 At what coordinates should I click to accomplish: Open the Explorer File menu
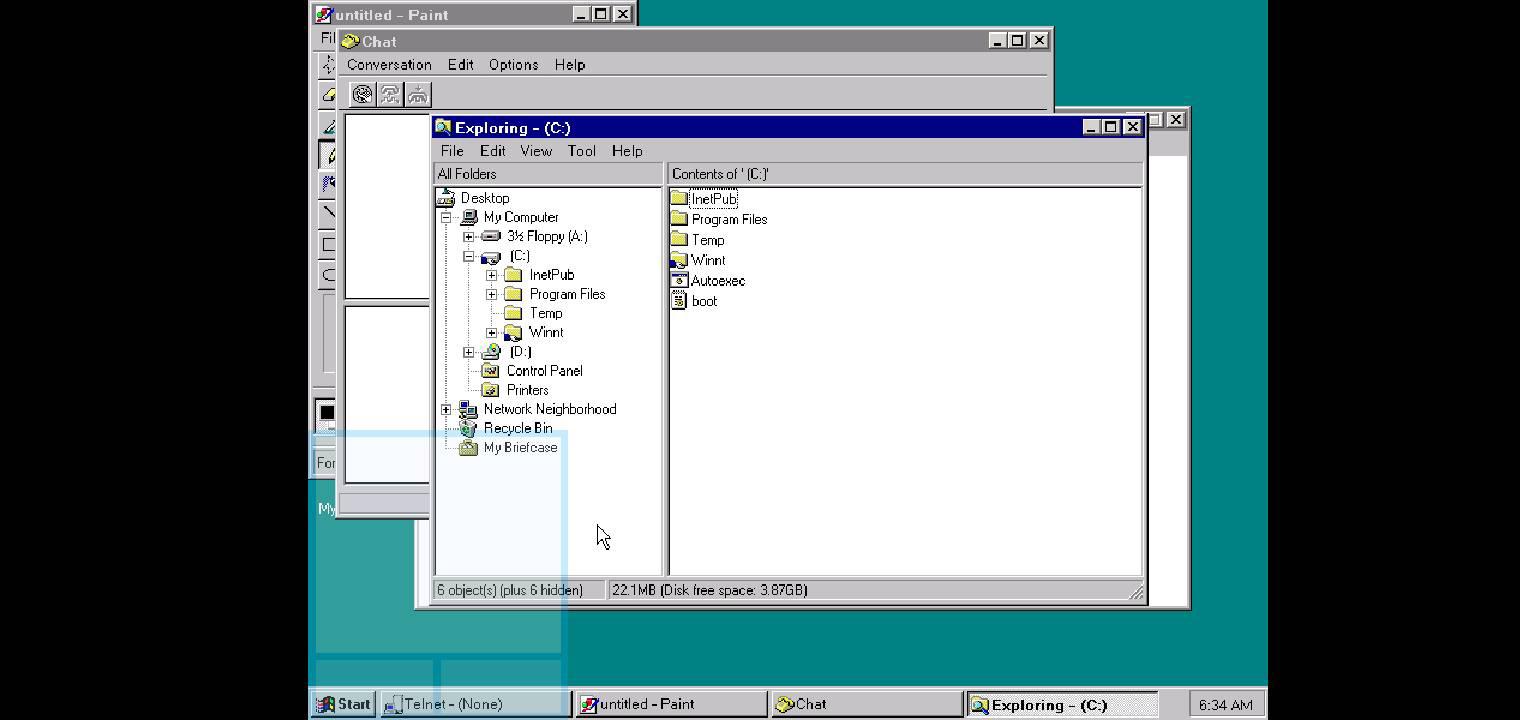pyautogui.click(x=452, y=151)
